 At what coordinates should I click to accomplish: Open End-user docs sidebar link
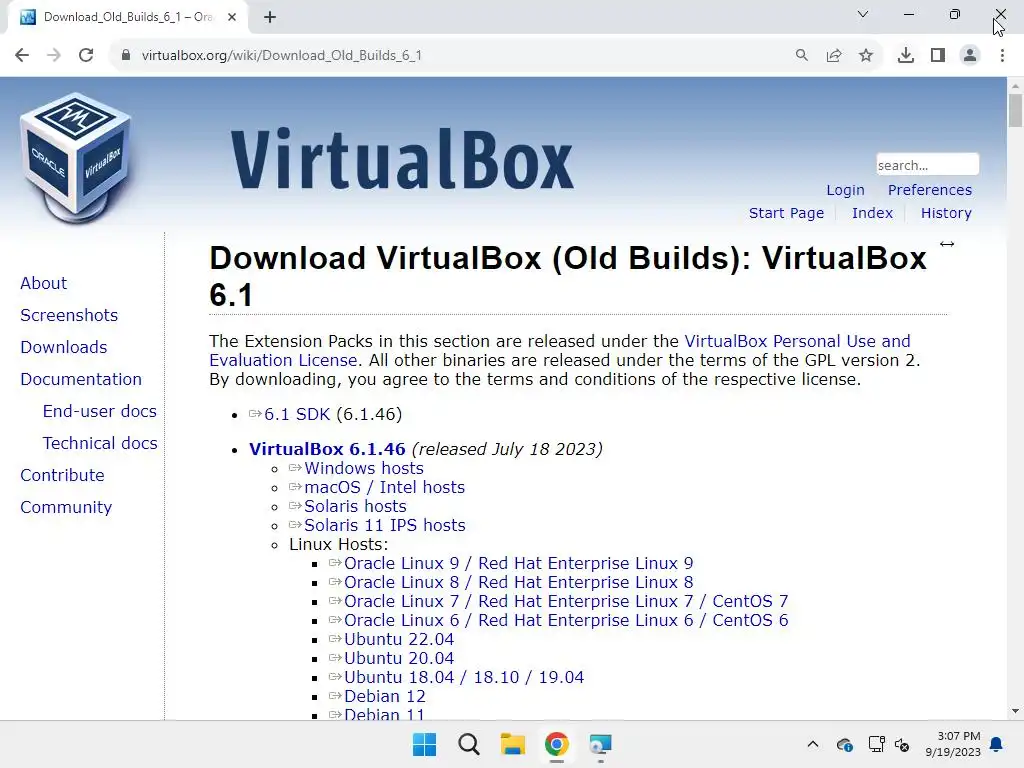point(99,411)
